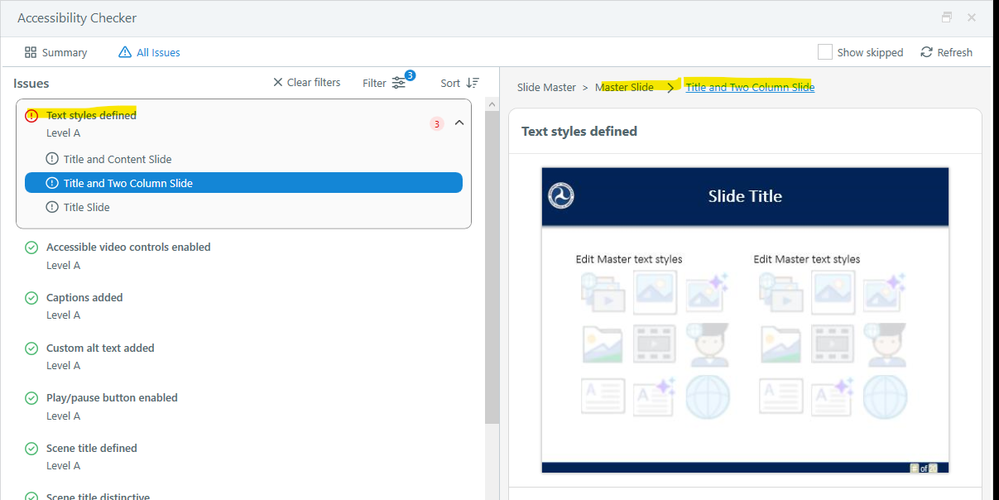Click the slide number footer in the preview

pyautogui.click(x=923, y=468)
